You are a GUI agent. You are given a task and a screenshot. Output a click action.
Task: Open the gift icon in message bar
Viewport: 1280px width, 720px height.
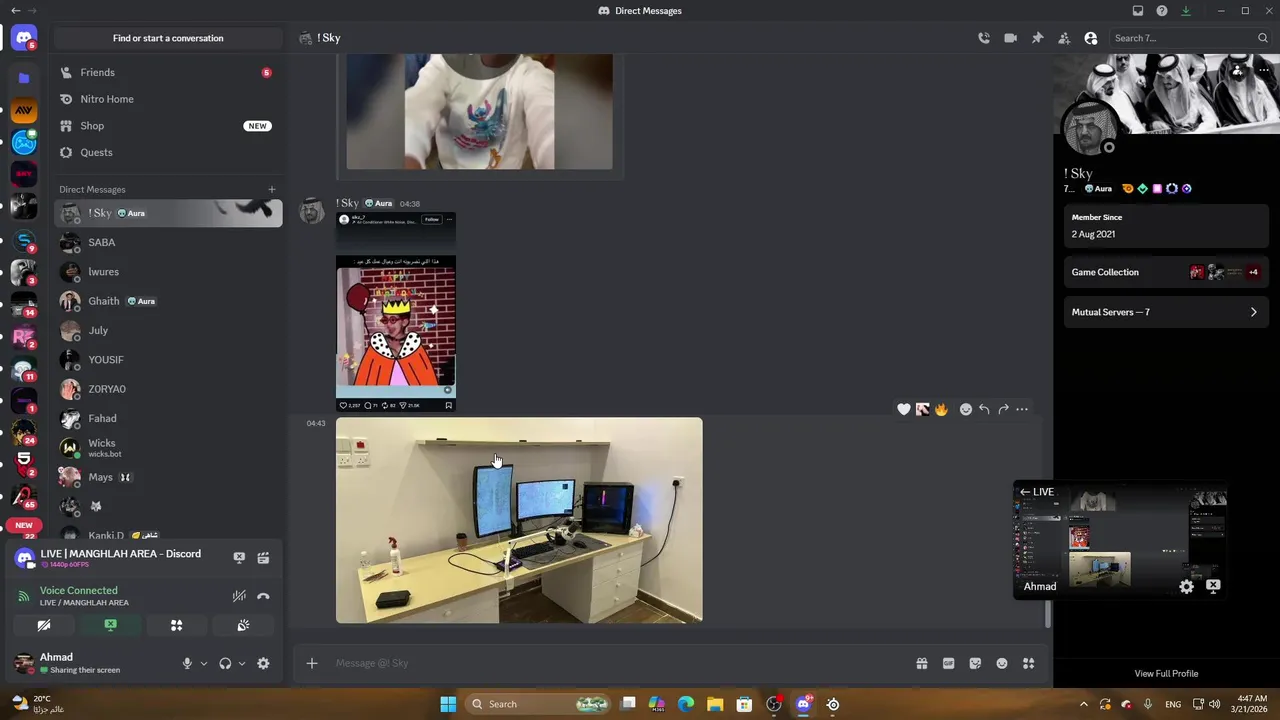[x=922, y=663]
